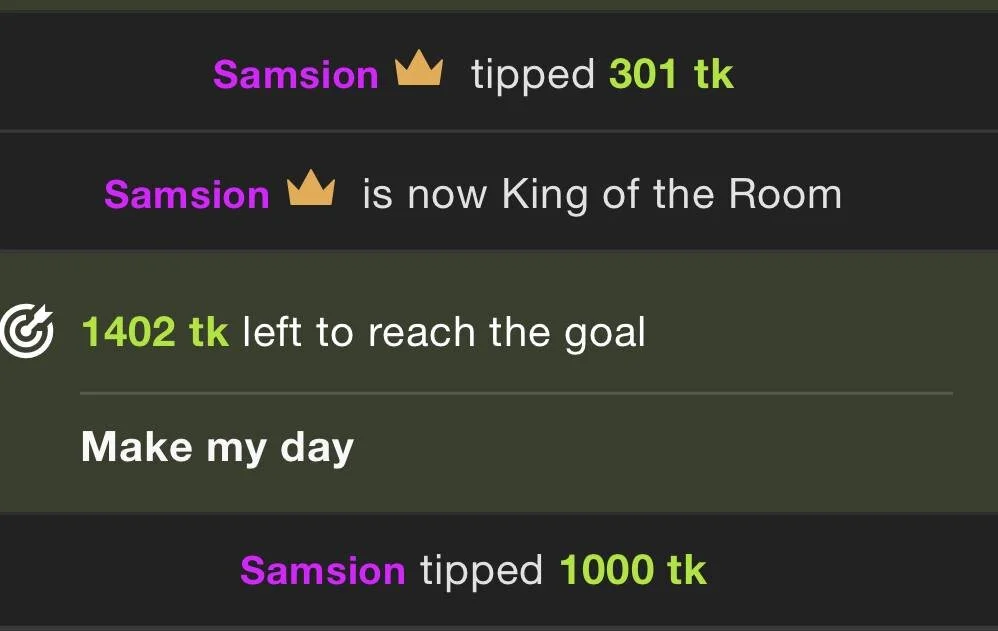Open Samsion's profile from the 1000 tk tip
Viewport: 998px width, 631px height.
click(322, 571)
